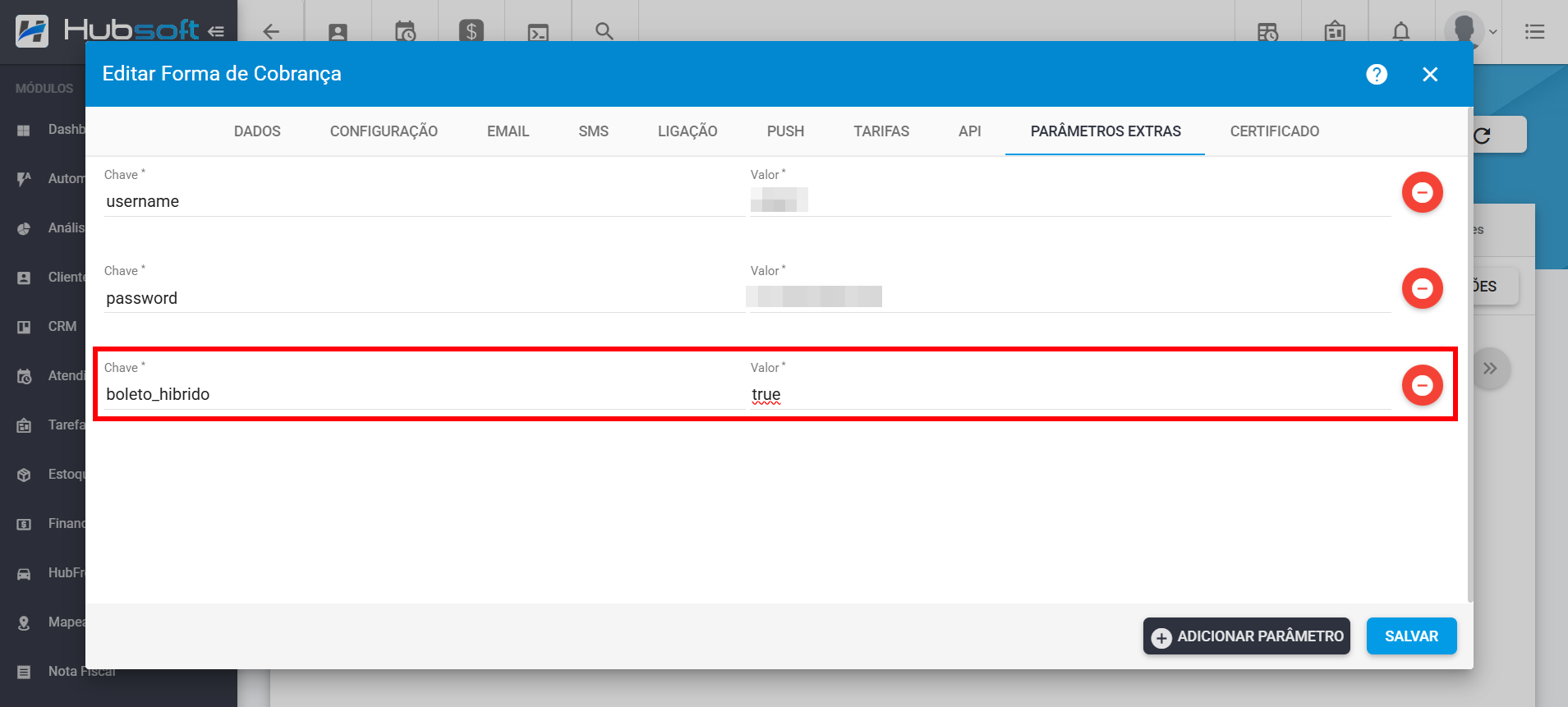Open the person contact icon in the top toolbar
Image resolution: width=1568 pixels, height=707 pixels.
[x=338, y=32]
